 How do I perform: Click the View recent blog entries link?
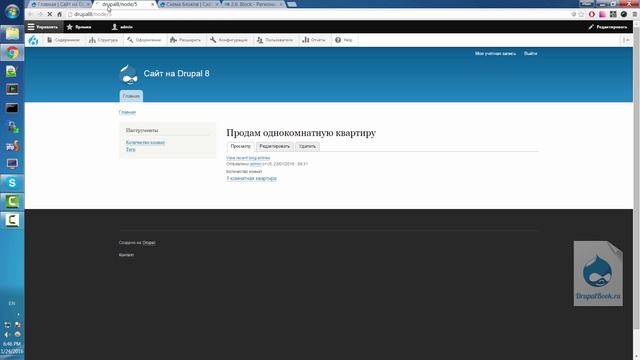click(248, 158)
